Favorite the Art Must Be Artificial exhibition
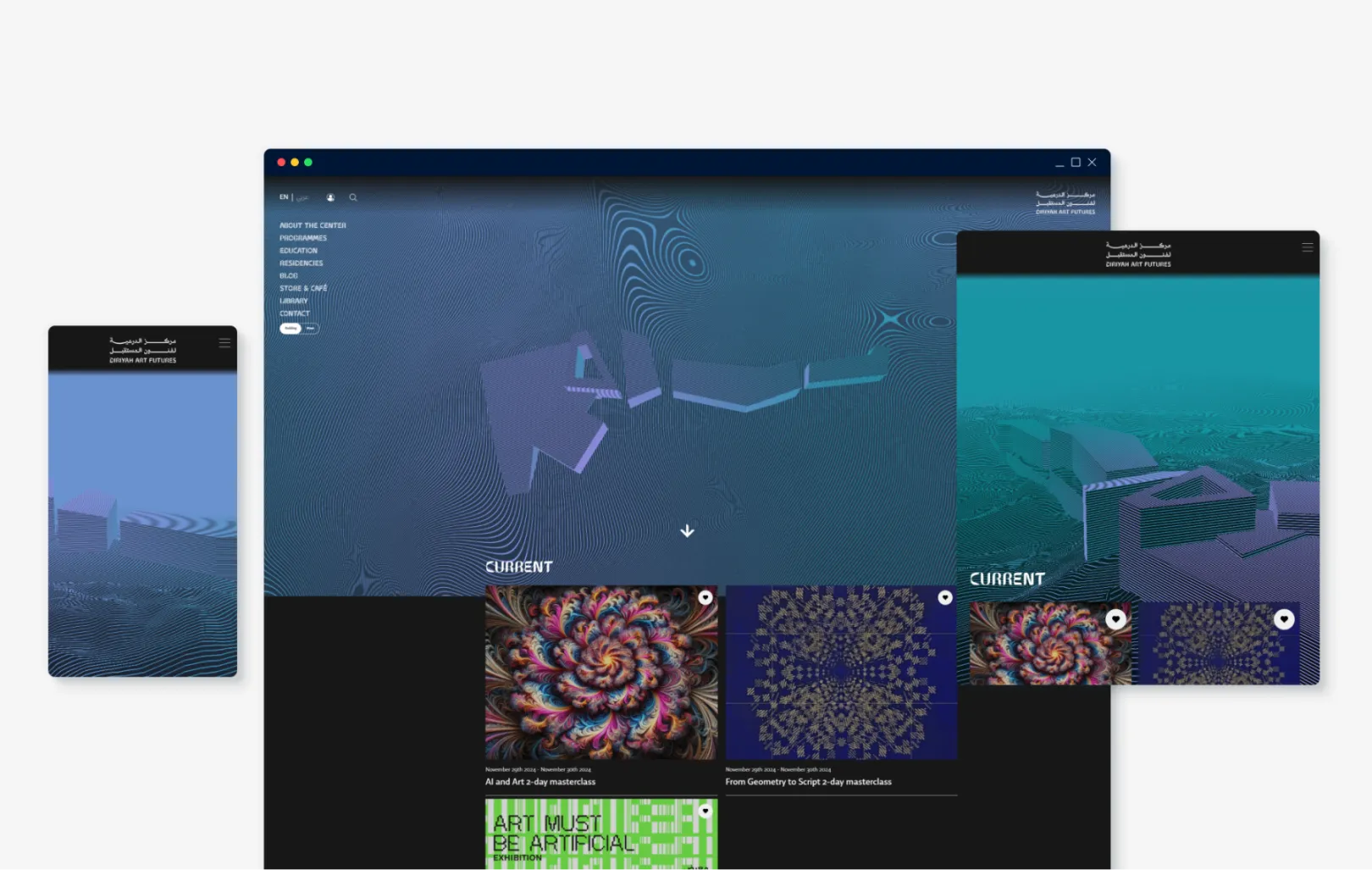 pos(705,811)
